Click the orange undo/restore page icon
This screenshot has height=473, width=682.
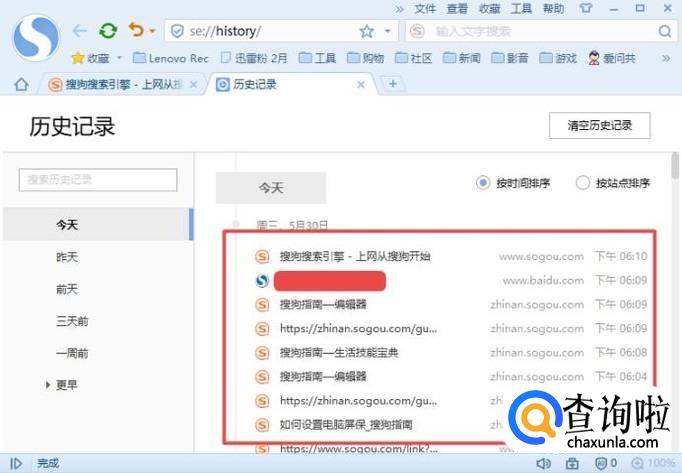click(x=136, y=31)
